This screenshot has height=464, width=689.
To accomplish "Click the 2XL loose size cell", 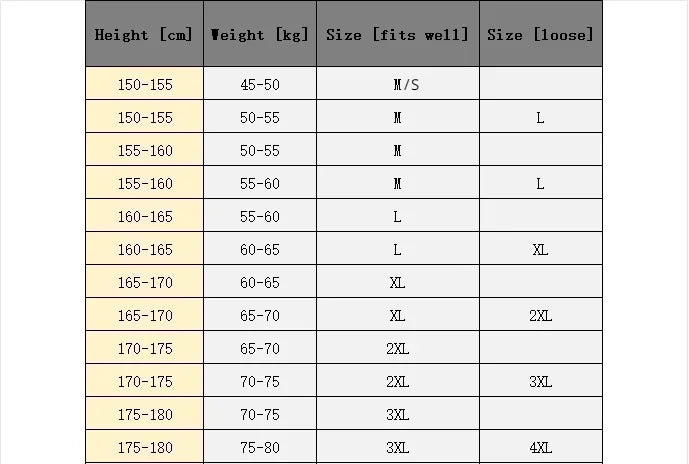I will coord(541,315).
